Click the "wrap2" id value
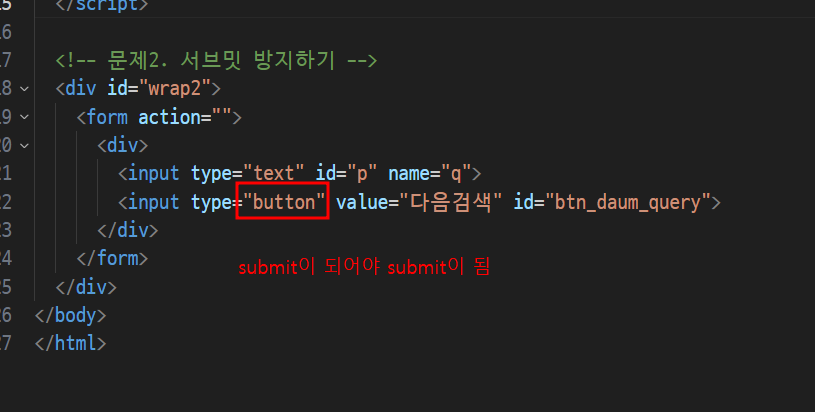Image resolution: width=815 pixels, height=412 pixels. coord(175,89)
